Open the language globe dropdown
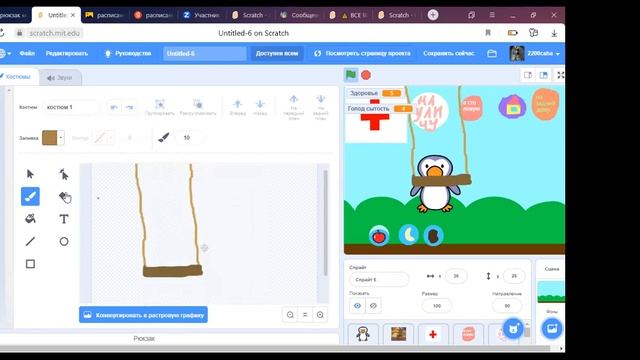 coord(5,53)
